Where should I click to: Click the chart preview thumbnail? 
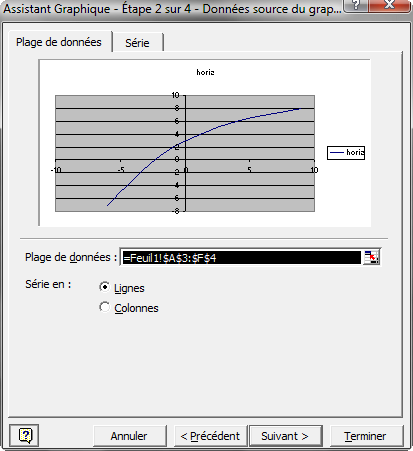[205, 143]
